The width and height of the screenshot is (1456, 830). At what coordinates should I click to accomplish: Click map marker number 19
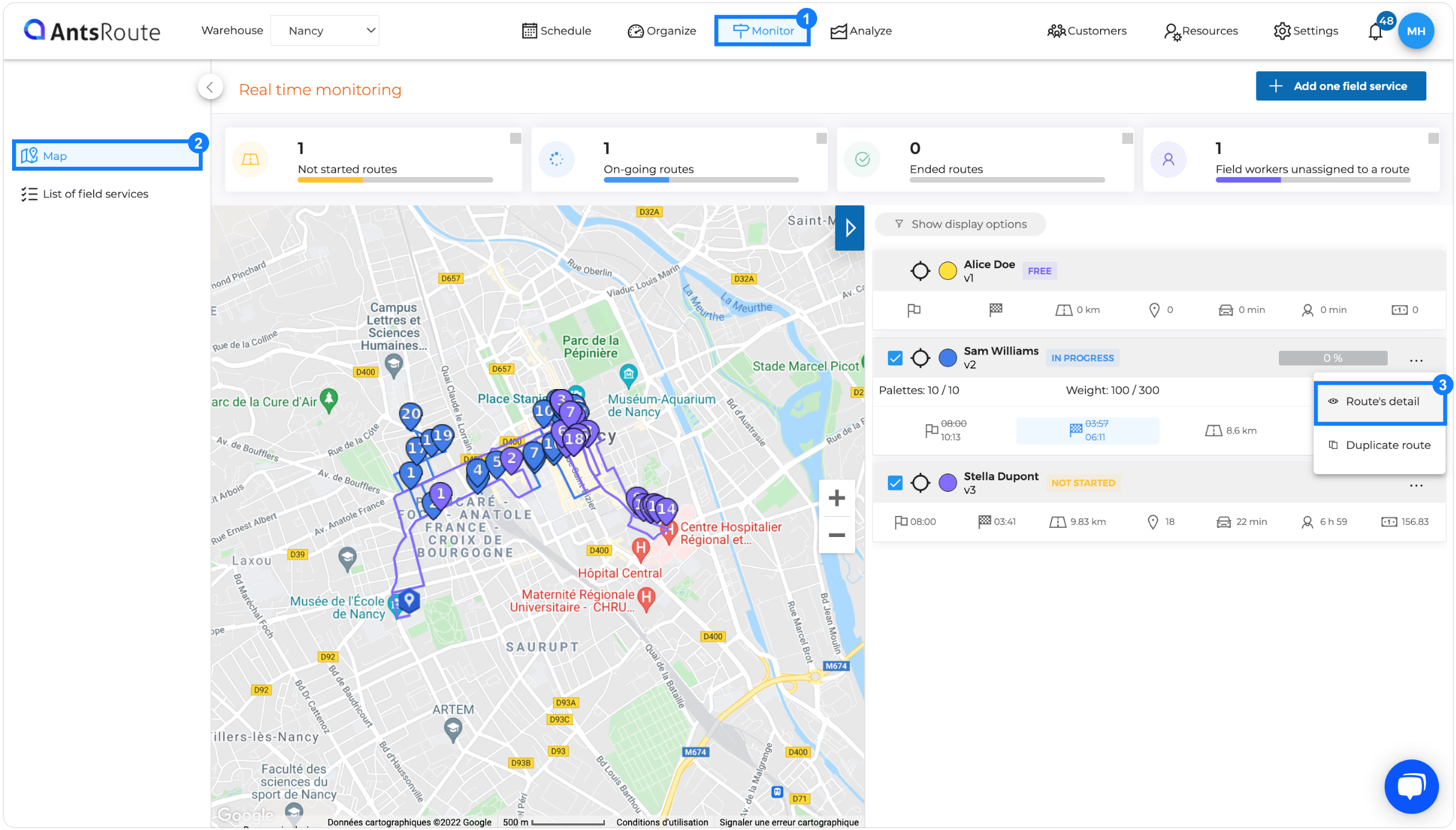click(x=442, y=436)
